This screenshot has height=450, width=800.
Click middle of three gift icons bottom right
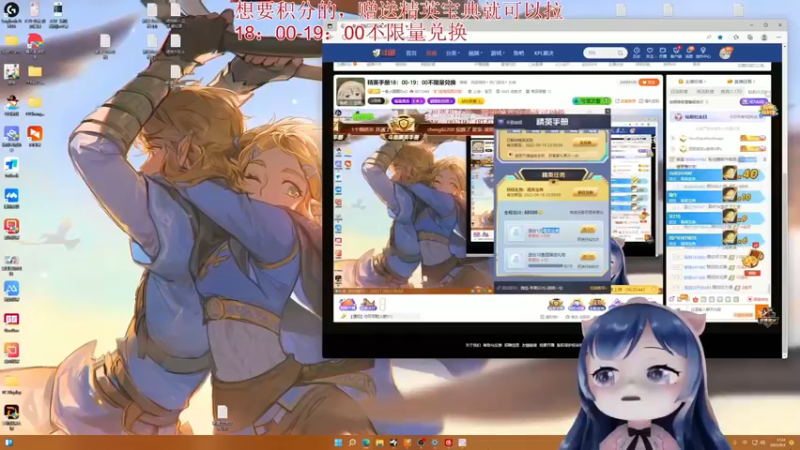point(577,305)
